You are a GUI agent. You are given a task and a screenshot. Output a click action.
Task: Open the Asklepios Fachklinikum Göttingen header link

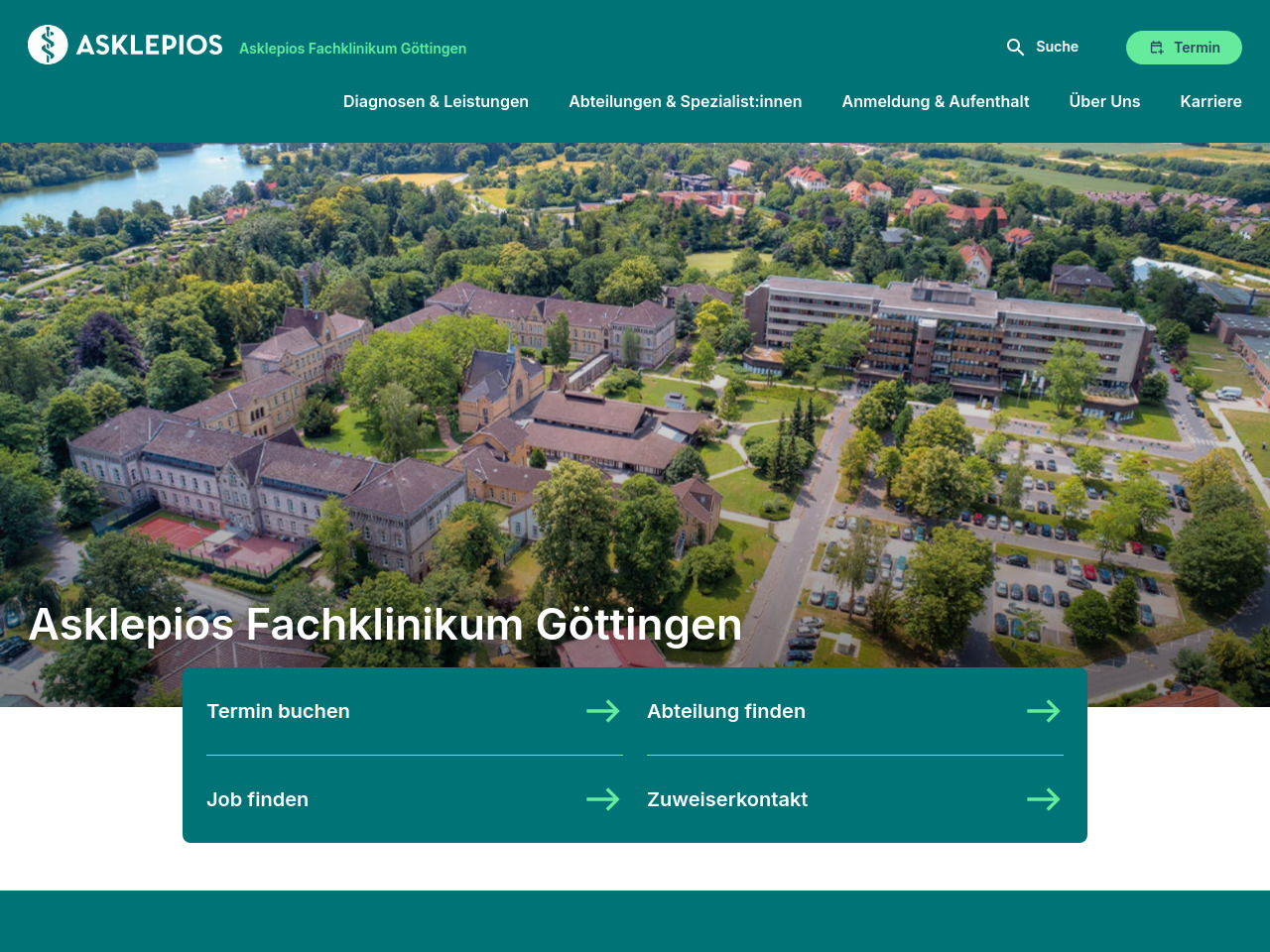tap(352, 49)
